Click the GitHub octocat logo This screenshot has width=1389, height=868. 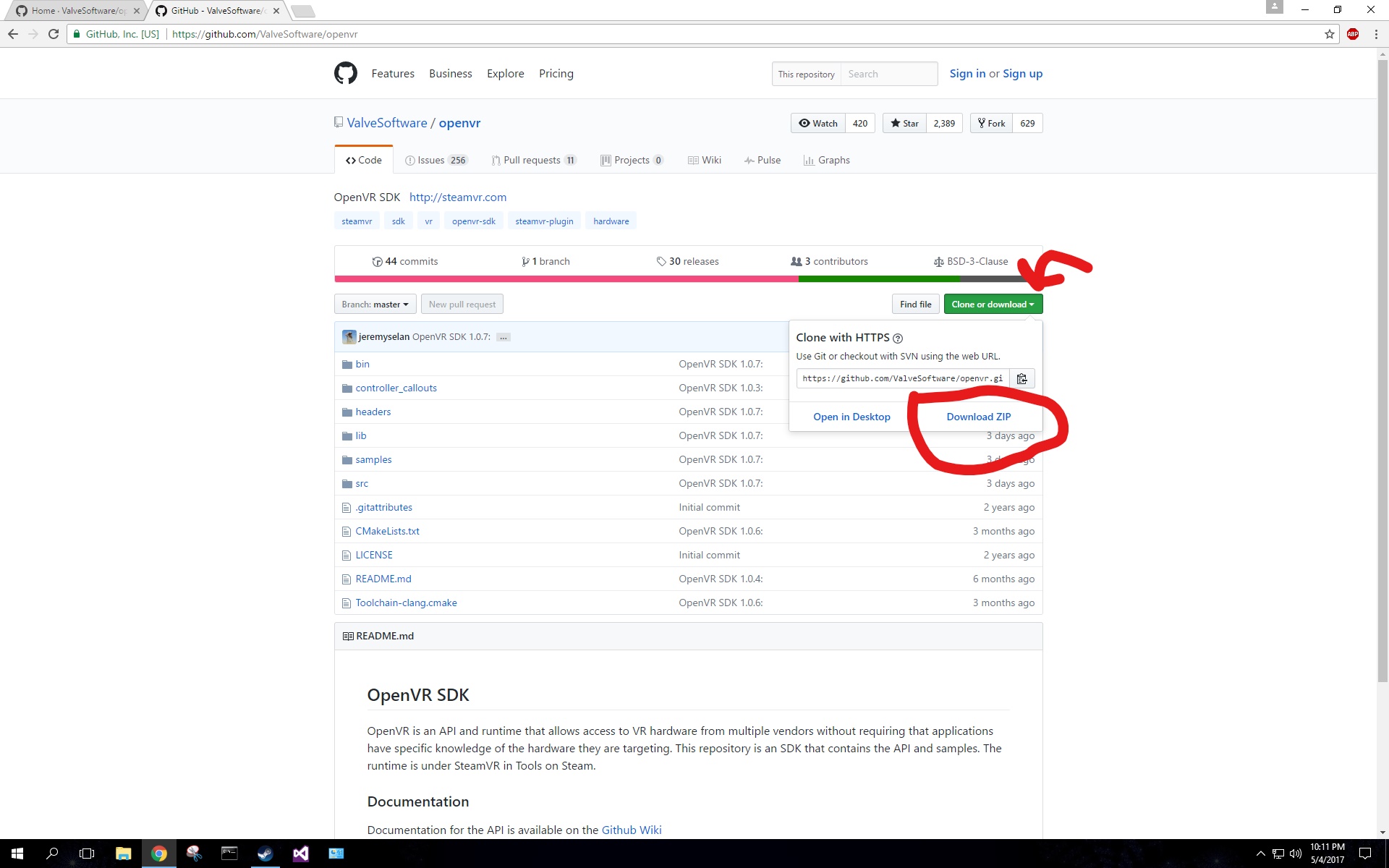[346, 73]
